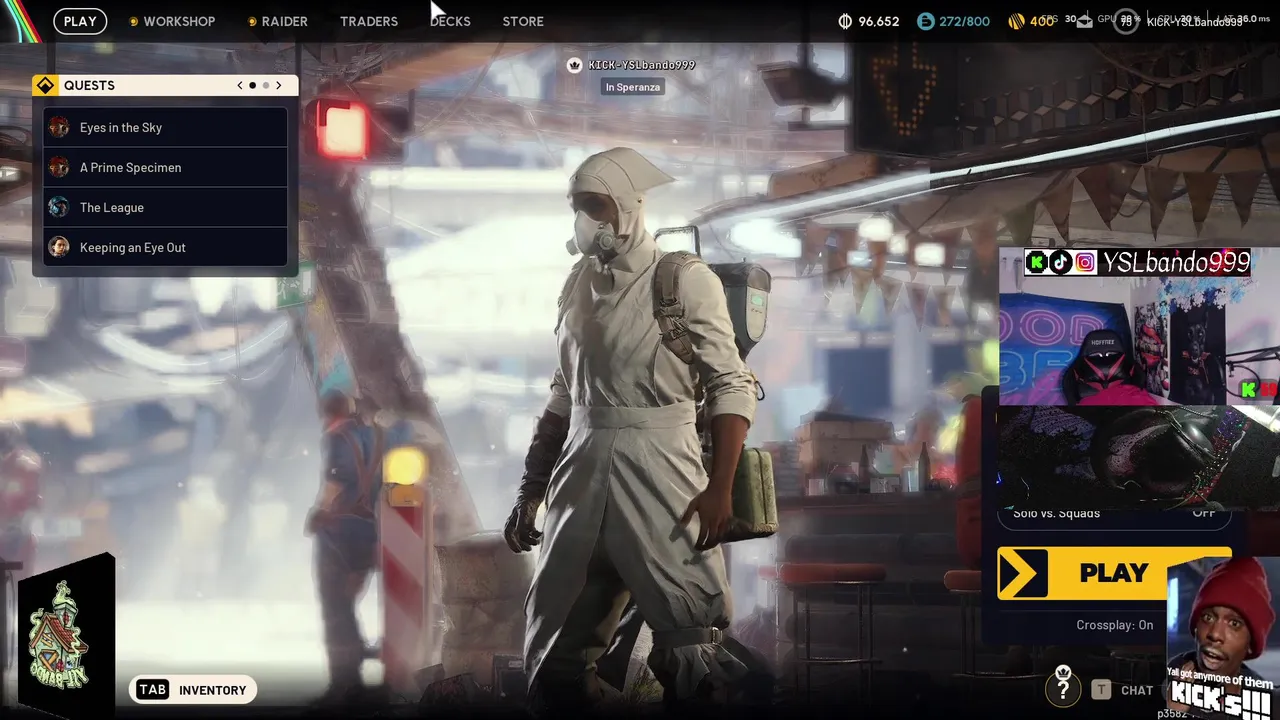Image resolution: width=1280 pixels, height=720 pixels.
Task: Click the trader avatar for Eyes in the Sky
Action: coord(59,127)
